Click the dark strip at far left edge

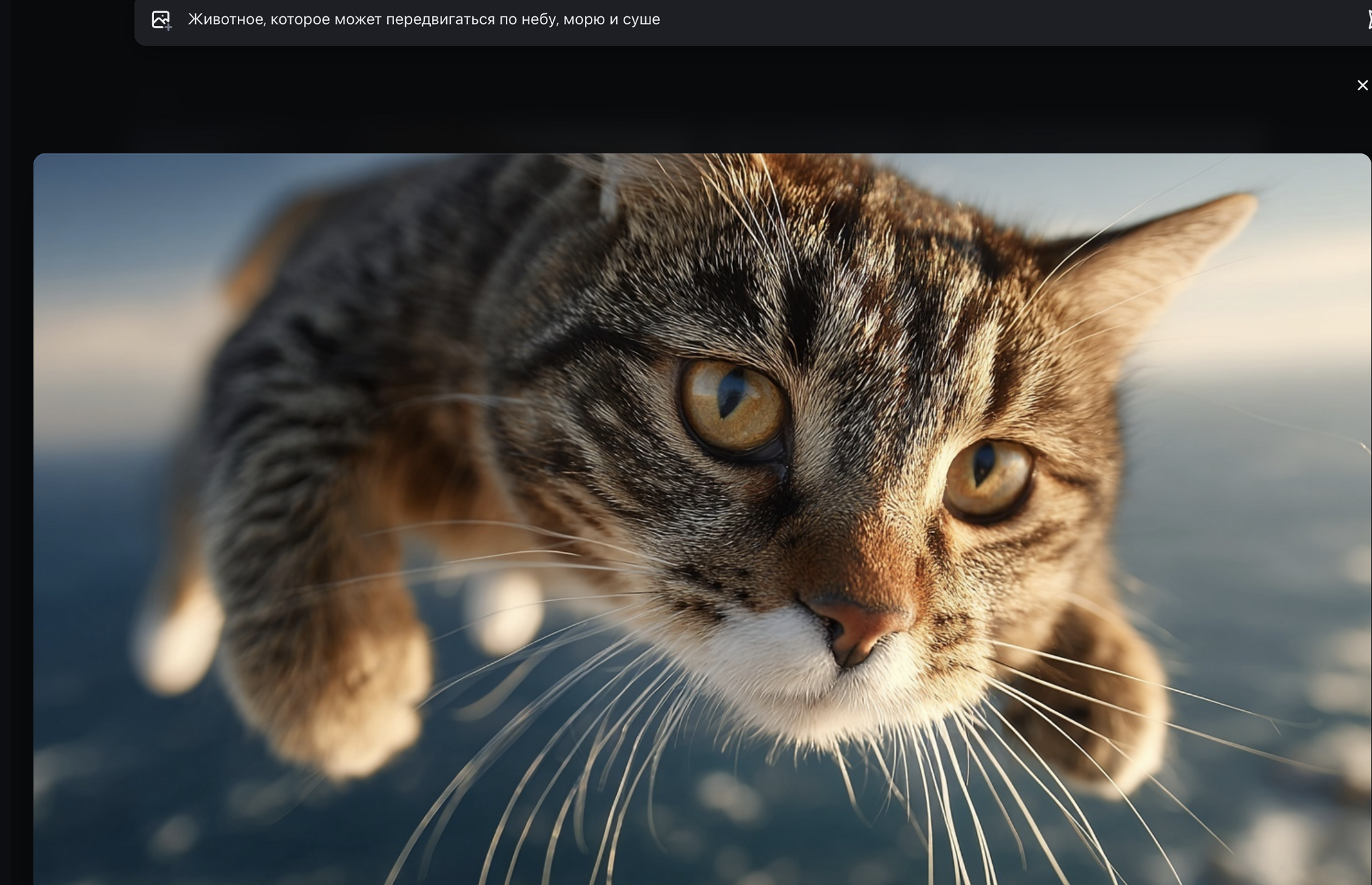5,442
